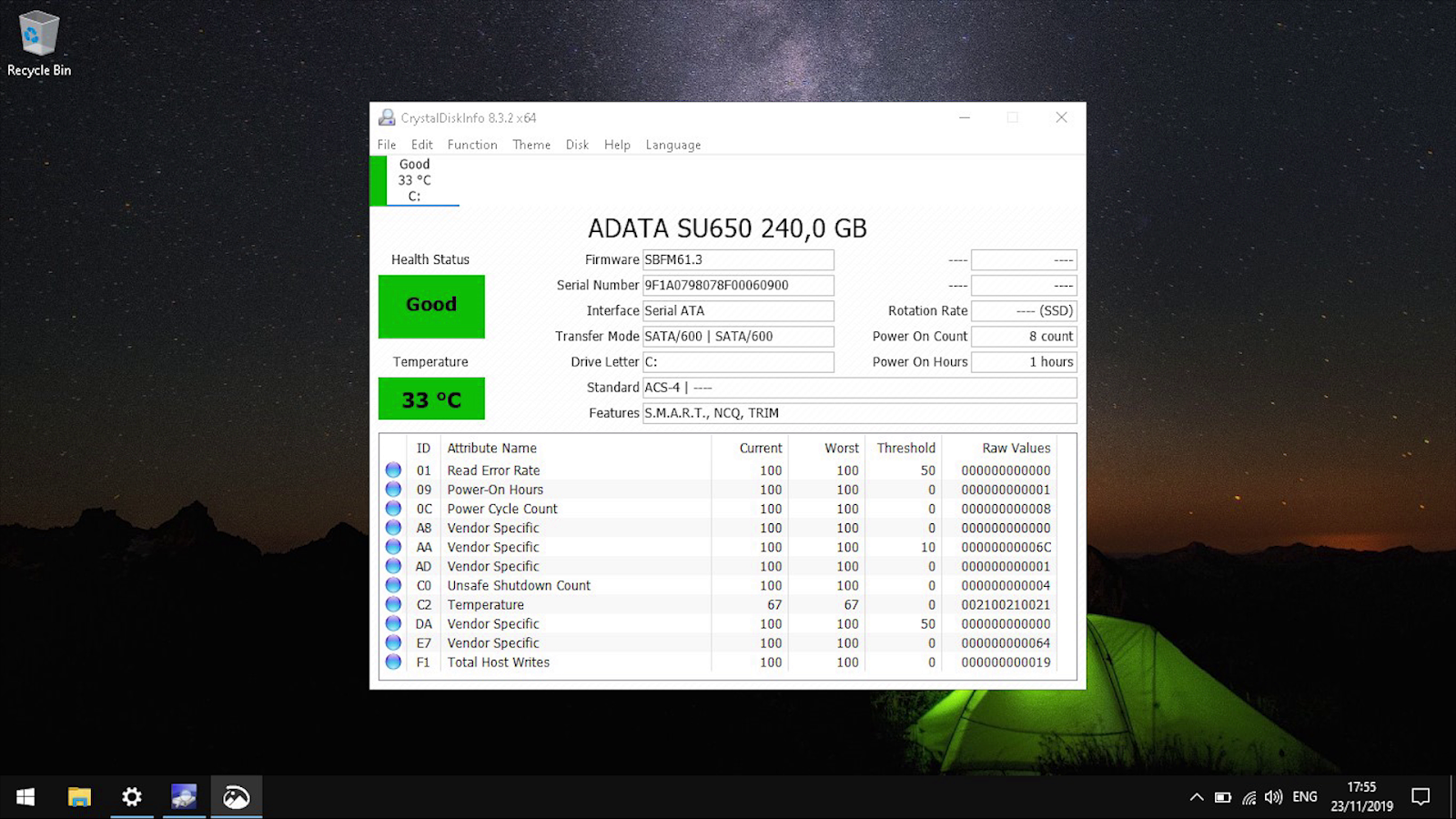Show hidden system tray icons
This screenshot has height=819, width=1456.
tap(1196, 797)
